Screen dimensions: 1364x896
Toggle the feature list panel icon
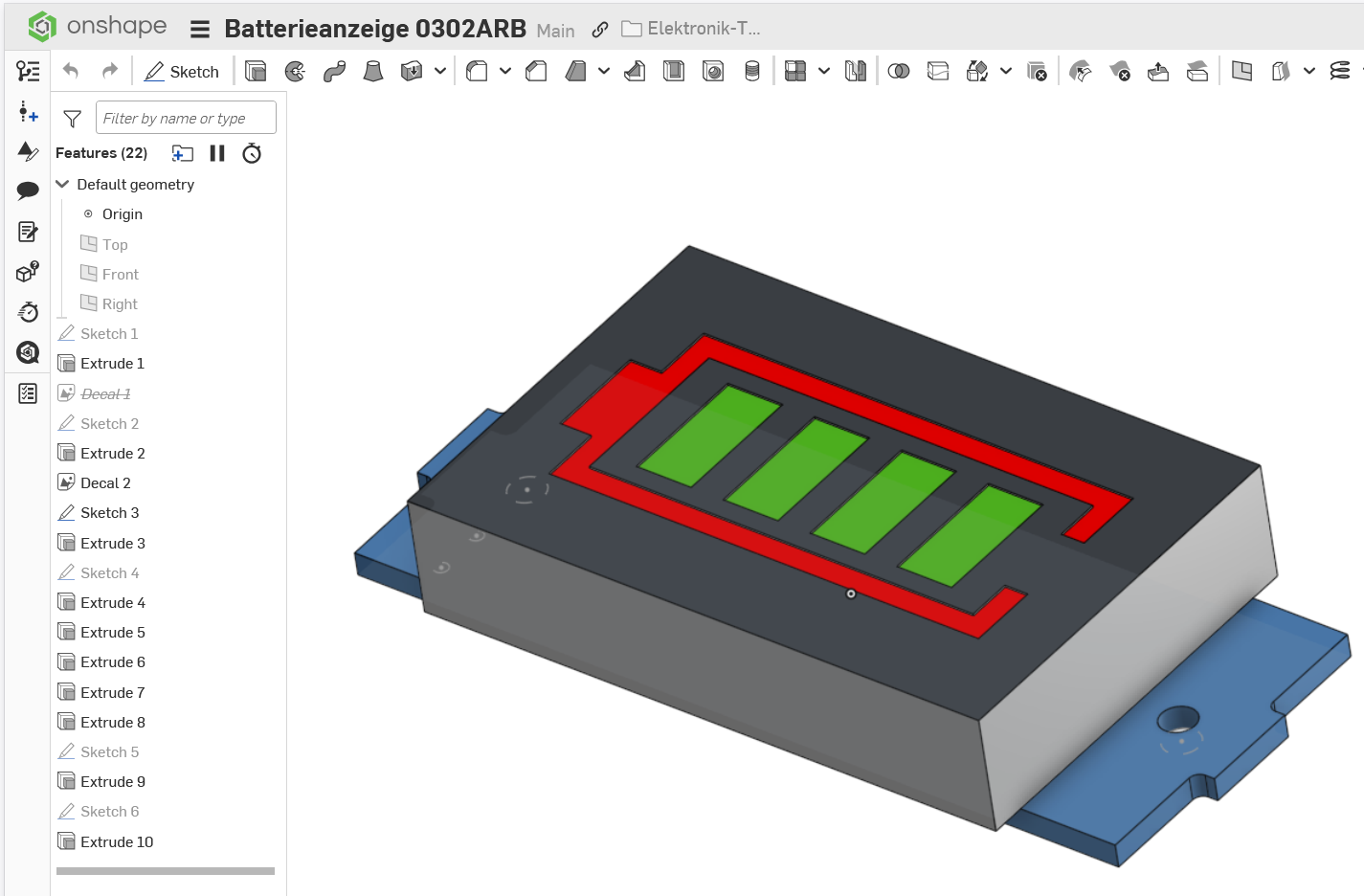(28, 71)
